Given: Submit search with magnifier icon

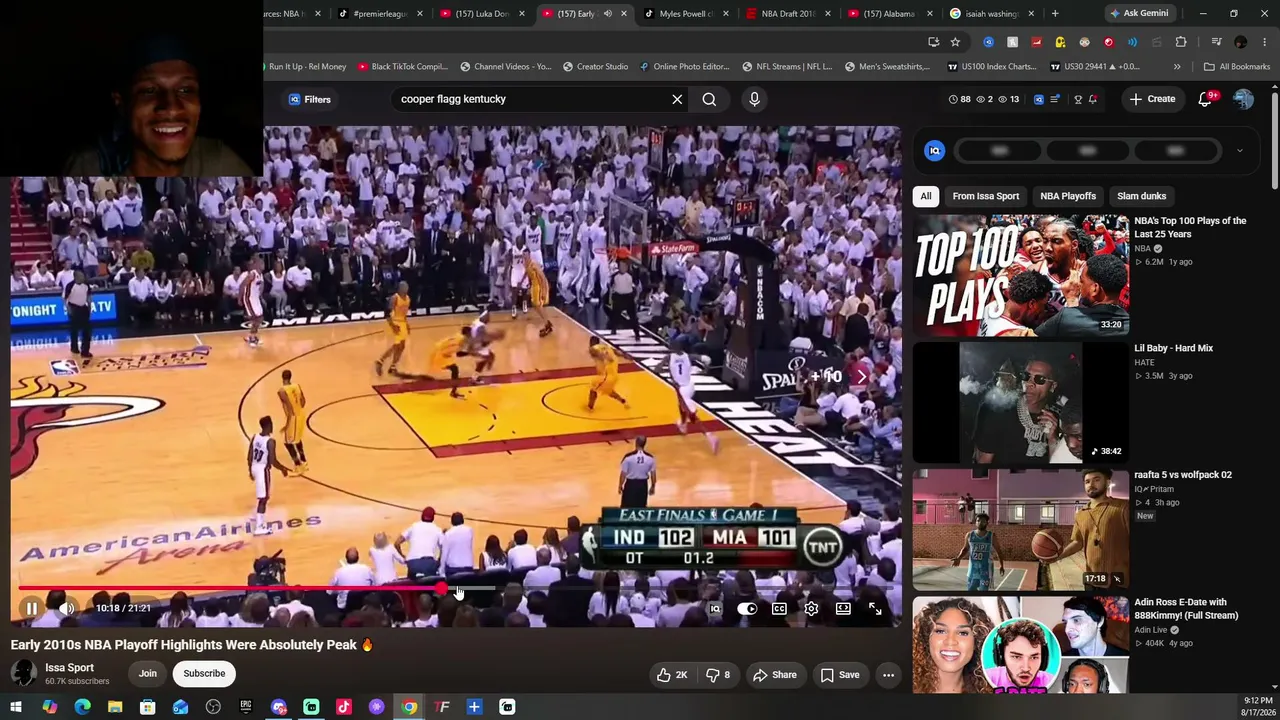Looking at the screenshot, I should coord(709,99).
